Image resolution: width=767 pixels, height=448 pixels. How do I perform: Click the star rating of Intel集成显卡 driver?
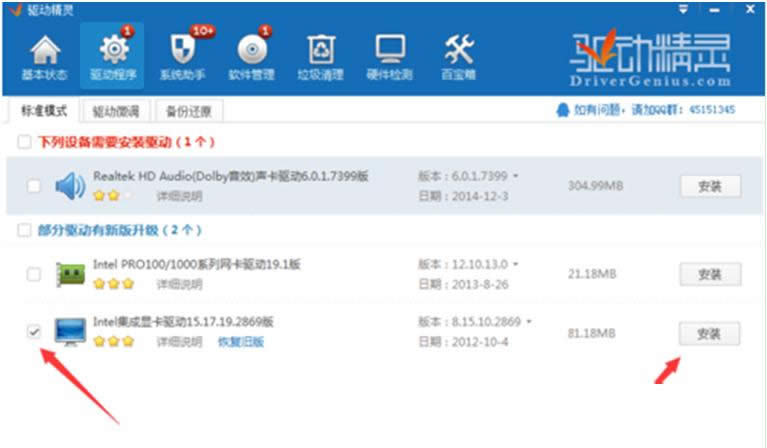tap(113, 341)
